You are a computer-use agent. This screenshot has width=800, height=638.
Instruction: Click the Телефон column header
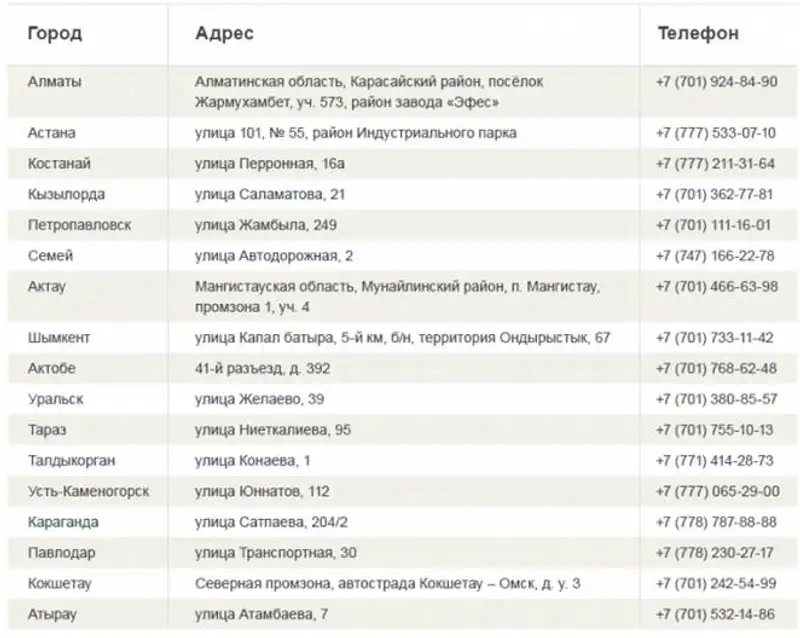point(698,34)
